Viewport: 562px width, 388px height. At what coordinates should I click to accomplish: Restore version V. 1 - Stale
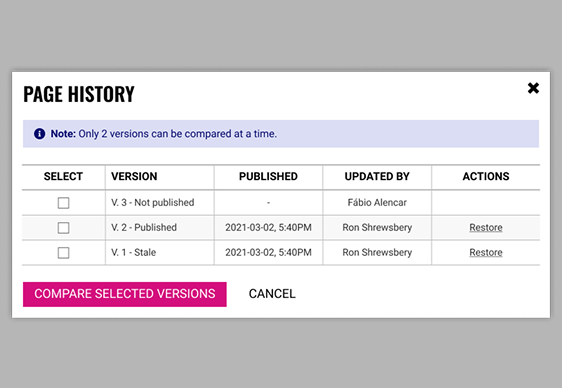point(486,253)
